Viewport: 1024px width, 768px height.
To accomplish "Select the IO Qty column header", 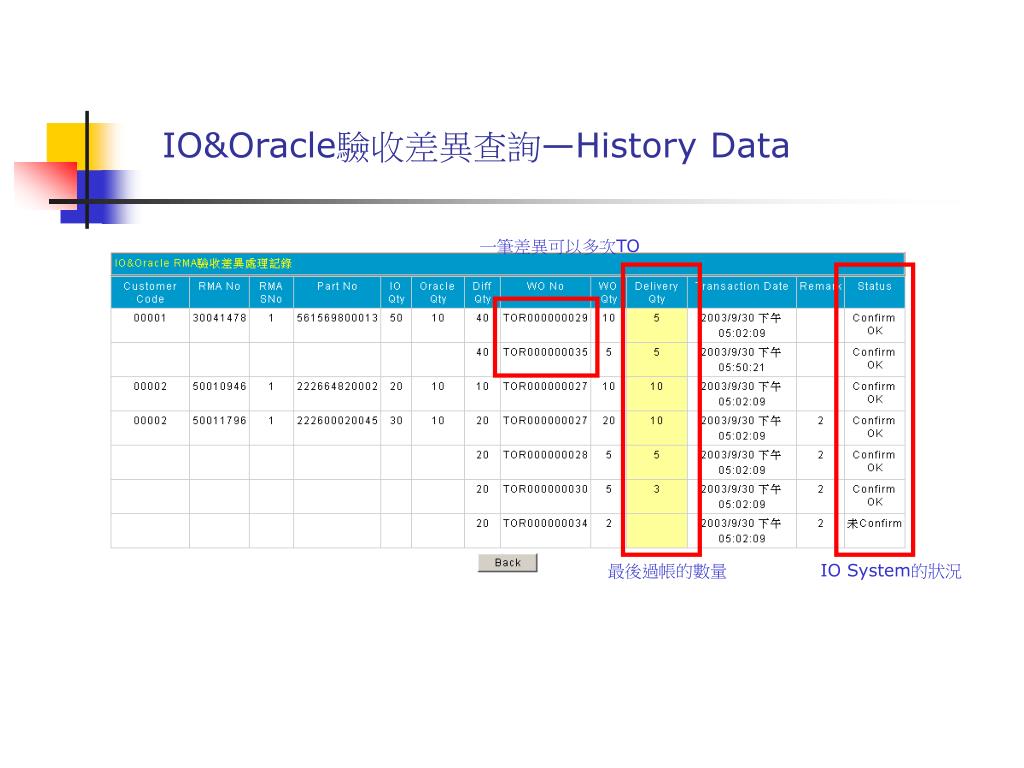I will point(396,293).
